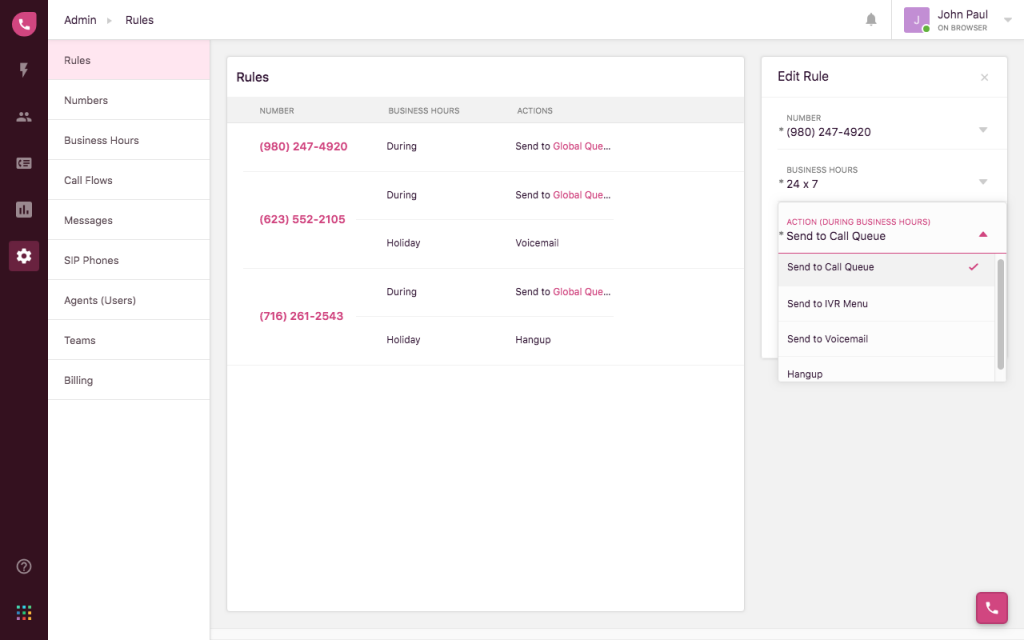Click the keypad/card icon in the sidebar
Image resolution: width=1024 pixels, height=640 pixels.
(x=23, y=163)
